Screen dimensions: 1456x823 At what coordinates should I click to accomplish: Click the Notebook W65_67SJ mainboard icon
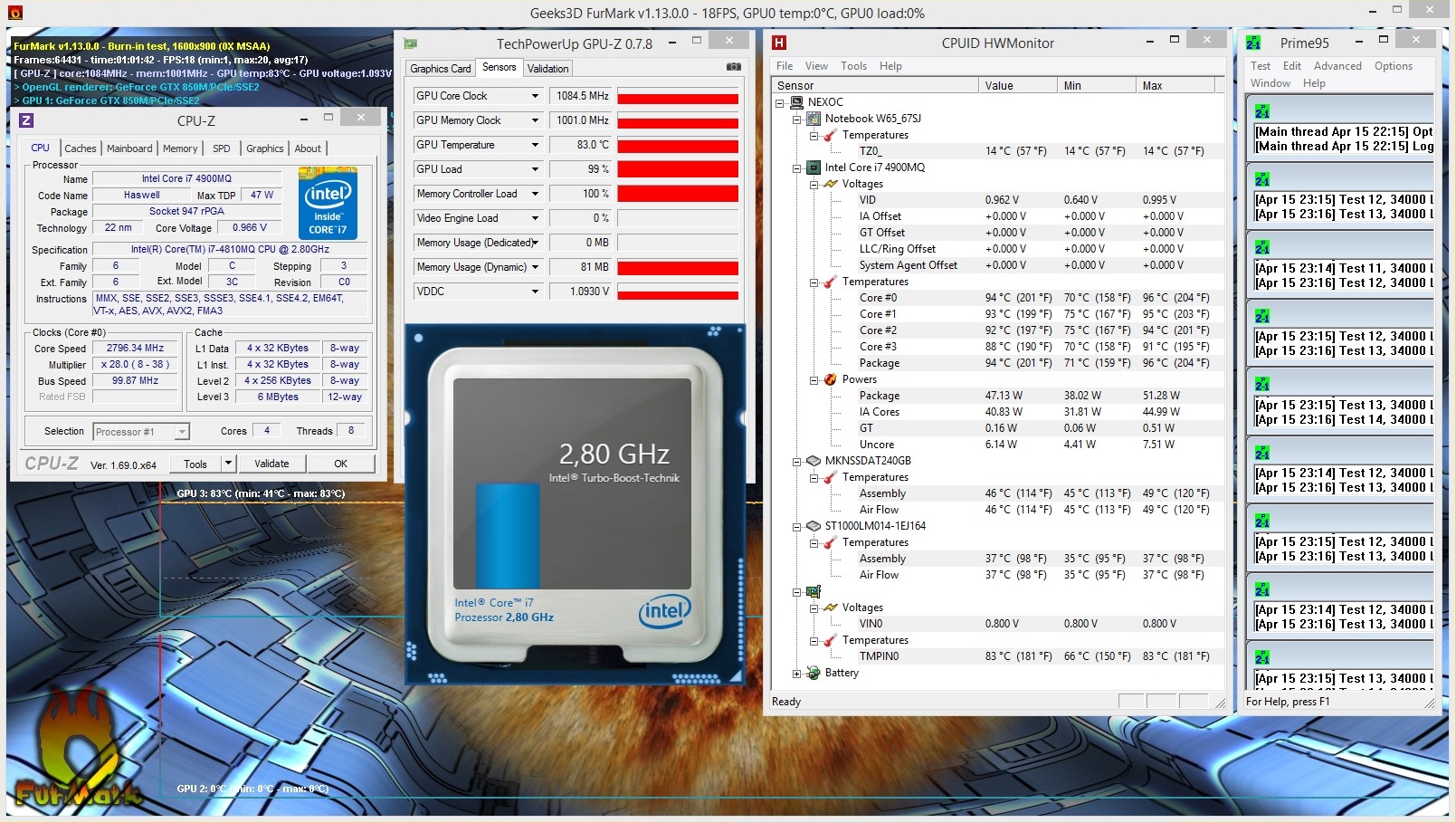tap(814, 119)
